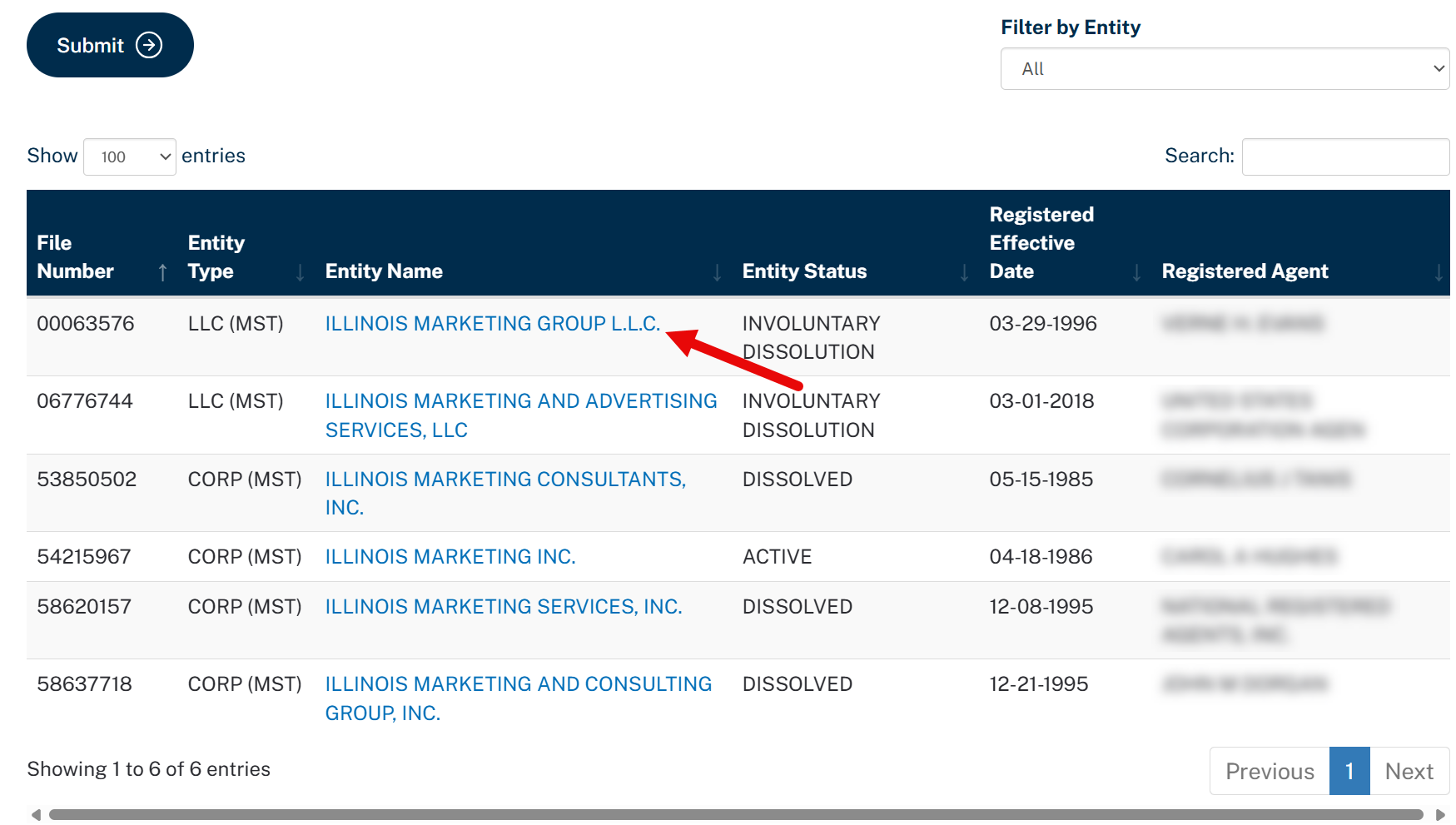
Task: Sort by Entity Type arrow icon
Action: [x=301, y=272]
